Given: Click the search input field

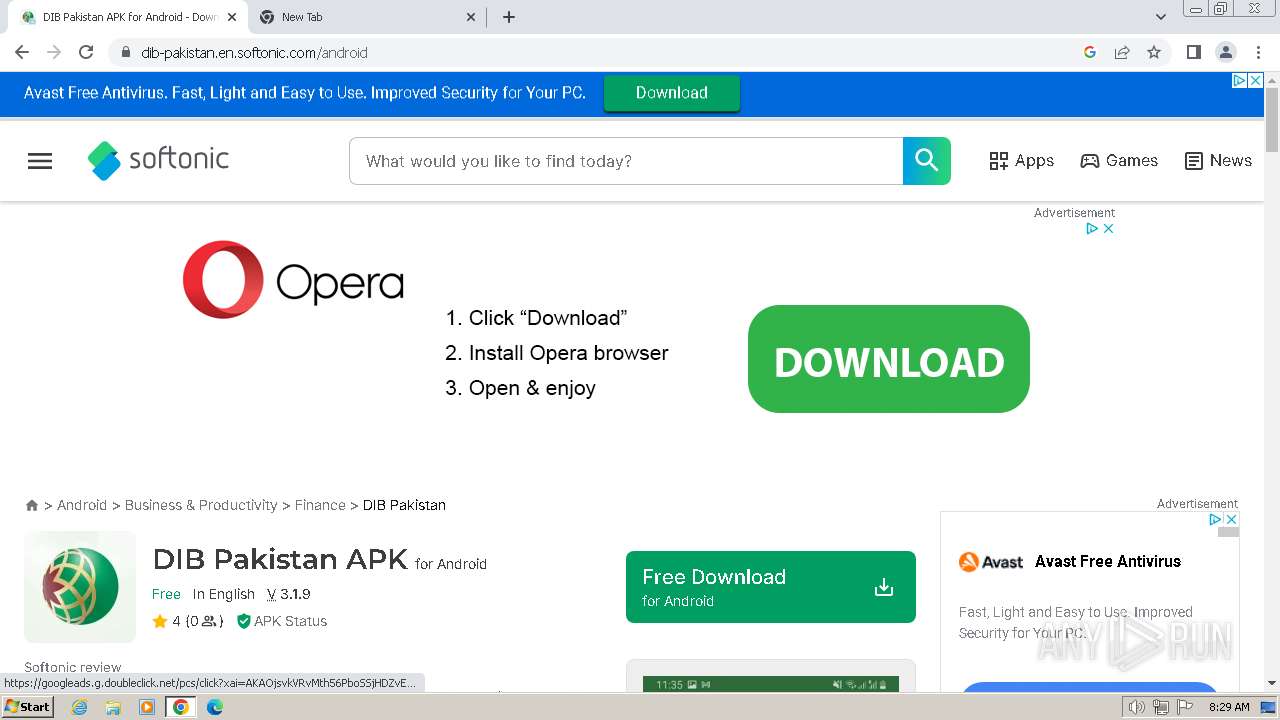Looking at the screenshot, I should [x=626, y=161].
